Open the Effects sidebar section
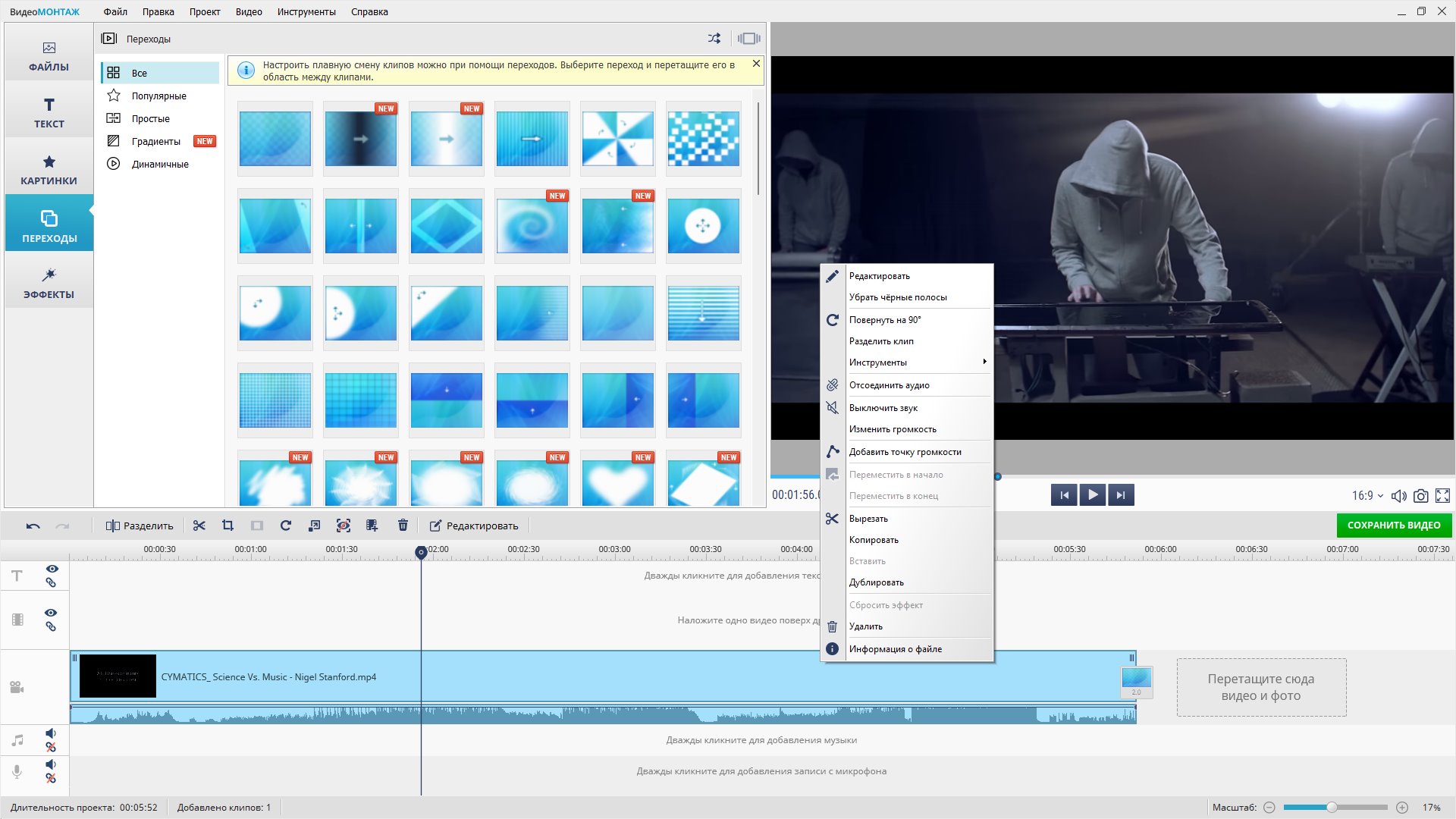Image resolution: width=1456 pixels, height=819 pixels. pyautogui.click(x=49, y=283)
